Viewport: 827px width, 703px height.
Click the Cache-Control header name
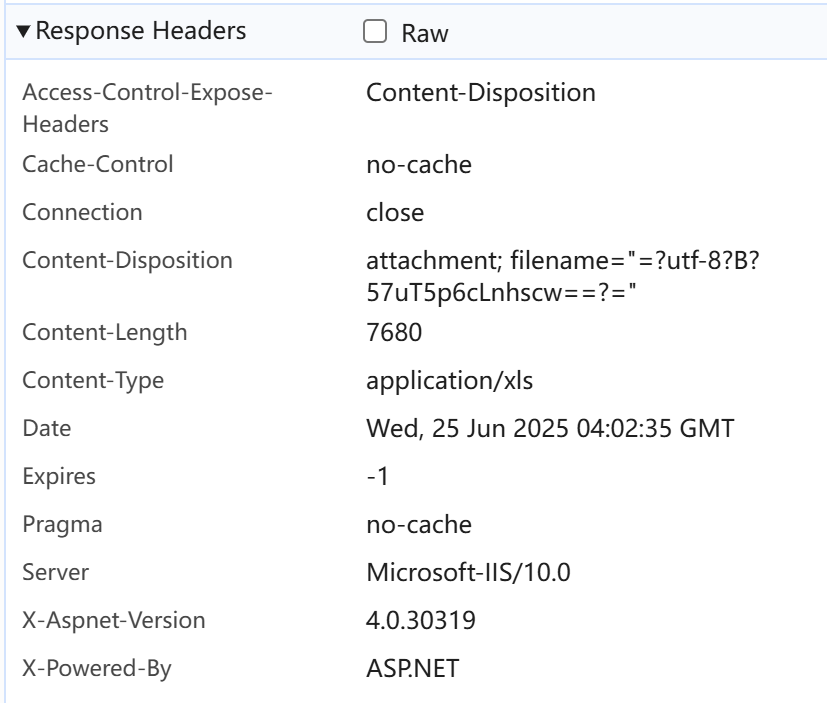tap(98, 164)
